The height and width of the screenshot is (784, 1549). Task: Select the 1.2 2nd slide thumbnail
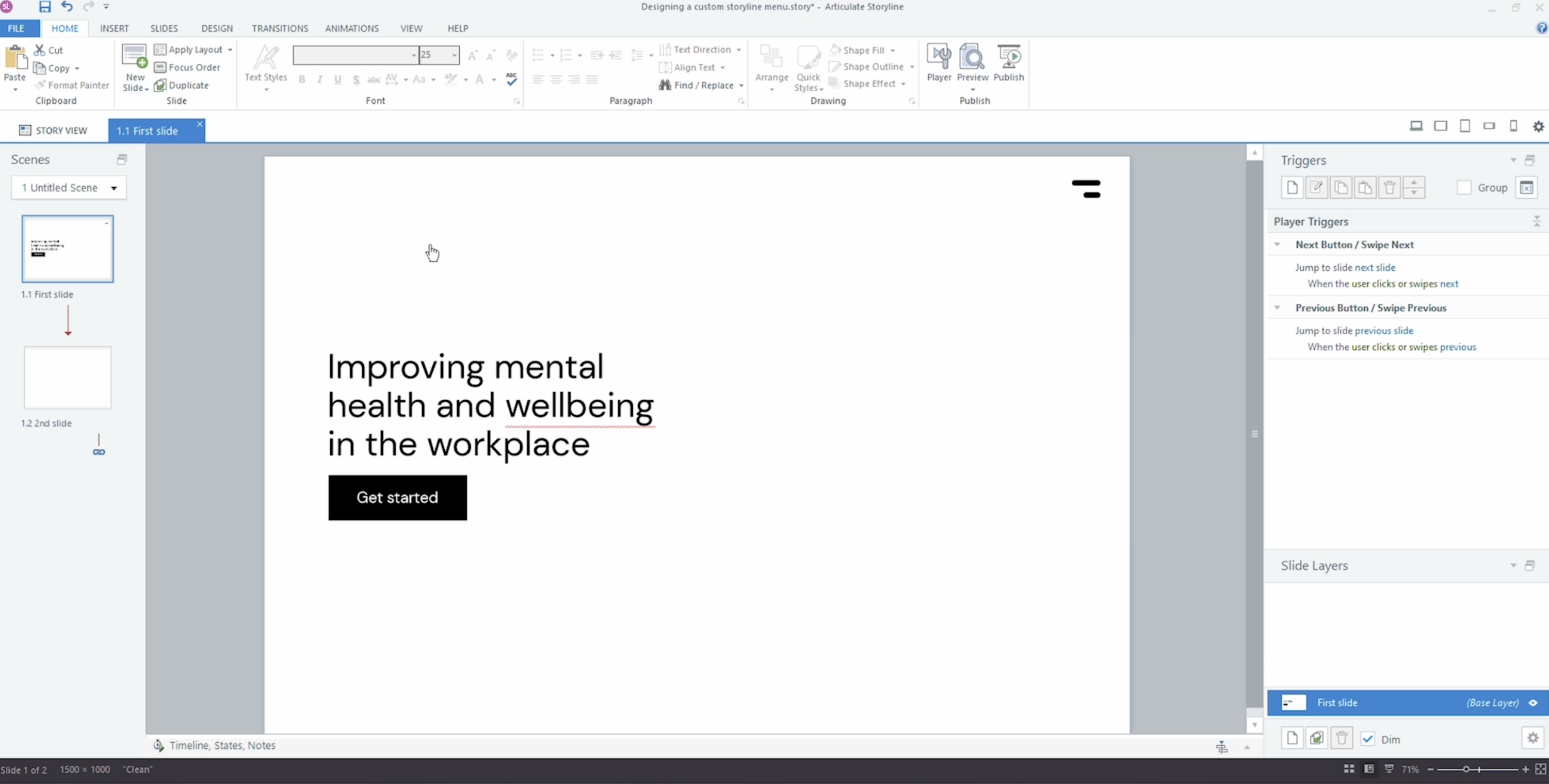click(68, 378)
